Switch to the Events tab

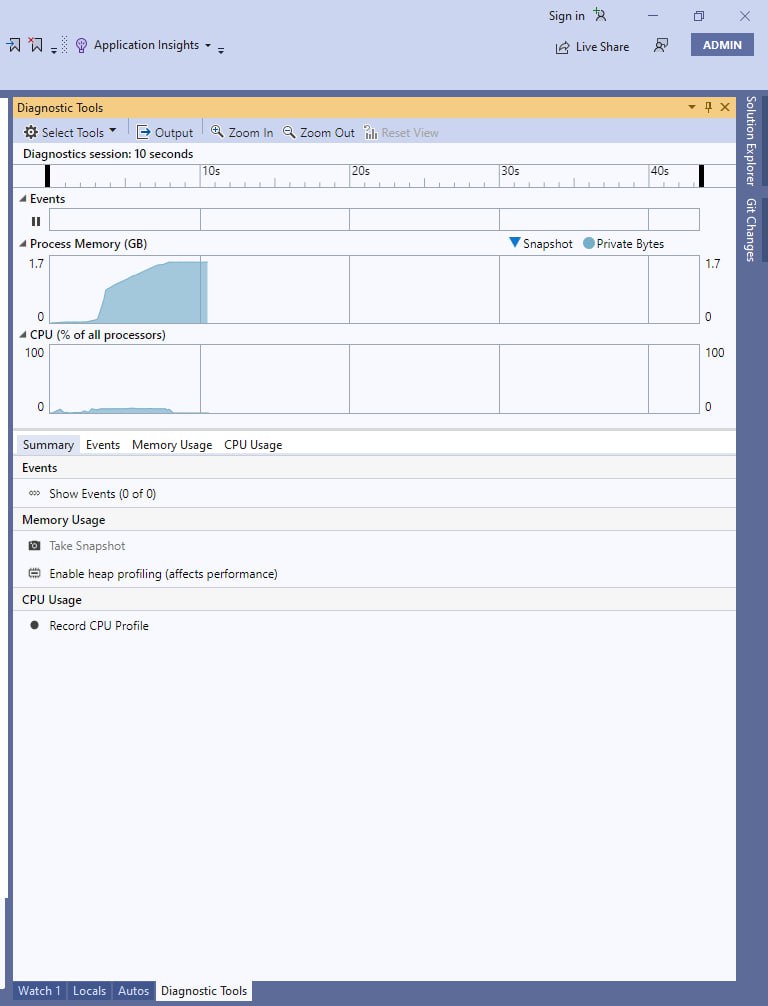click(x=103, y=445)
